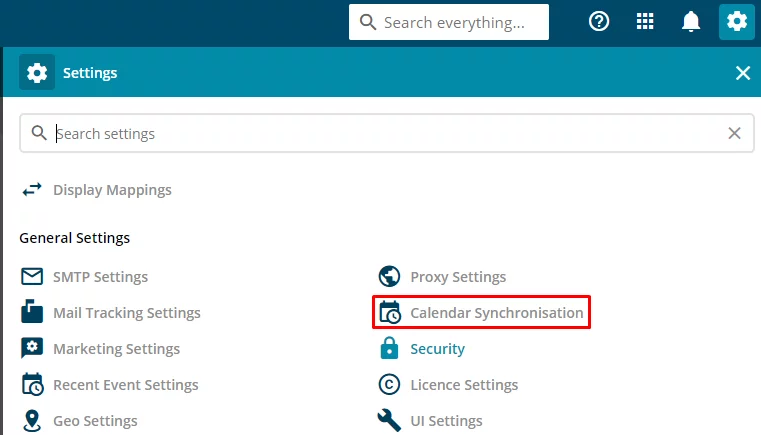Click the Geo Settings map pin icon

[32, 420]
